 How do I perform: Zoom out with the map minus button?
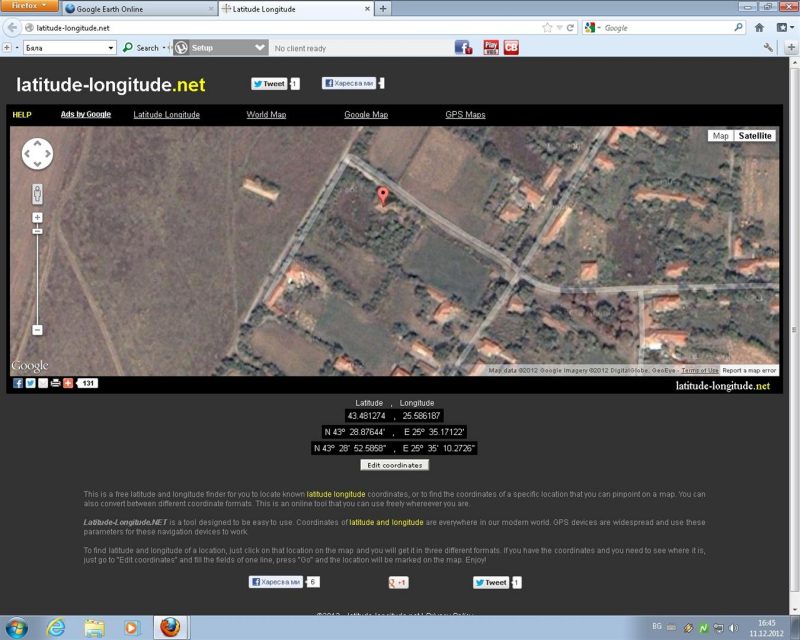point(37,330)
